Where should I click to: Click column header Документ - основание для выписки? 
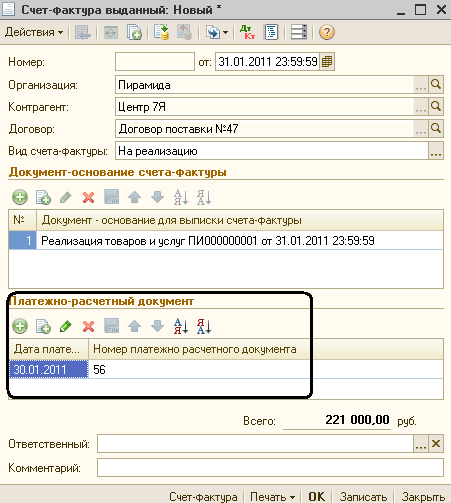[x=240, y=220]
